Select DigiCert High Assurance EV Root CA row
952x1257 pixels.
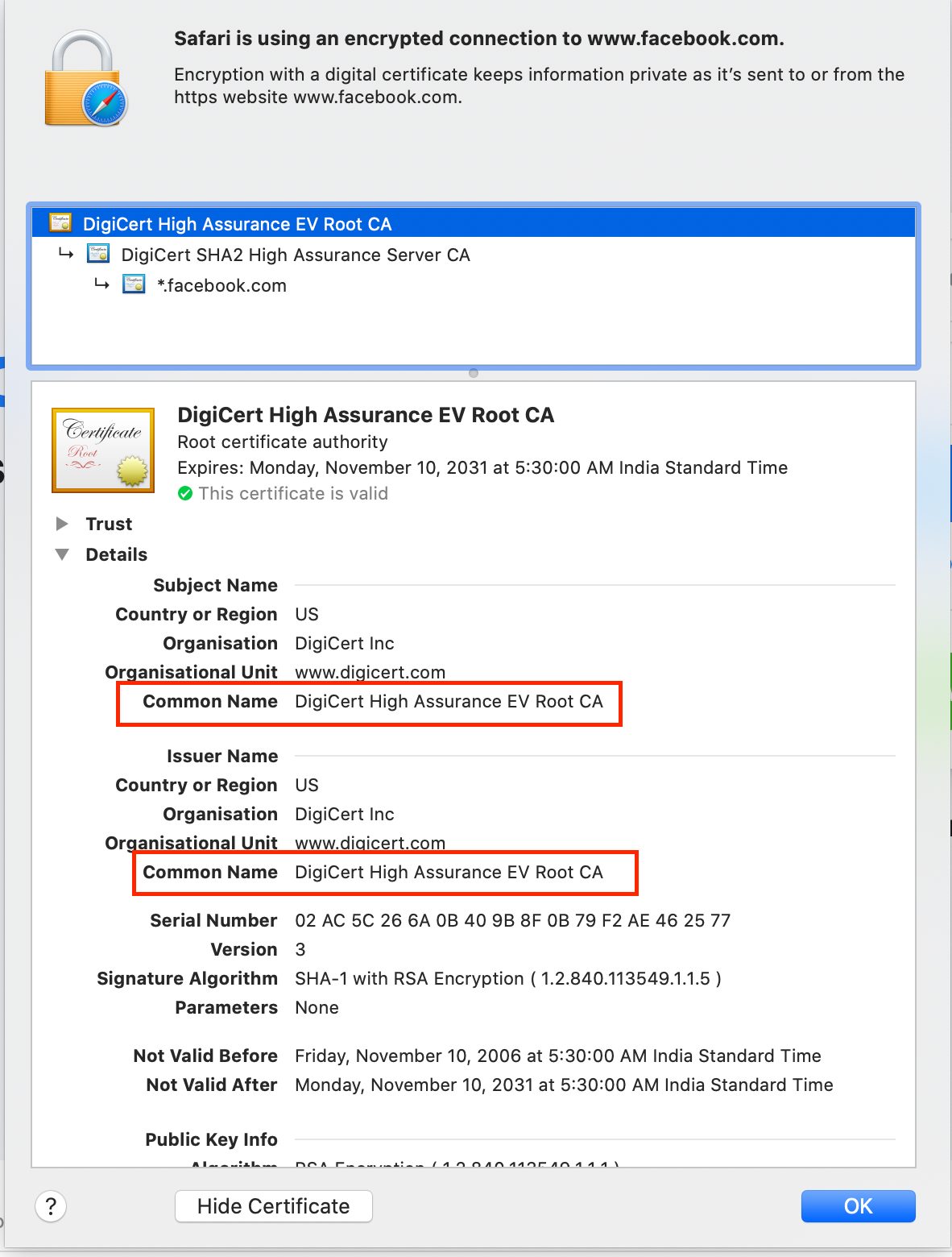click(474, 223)
